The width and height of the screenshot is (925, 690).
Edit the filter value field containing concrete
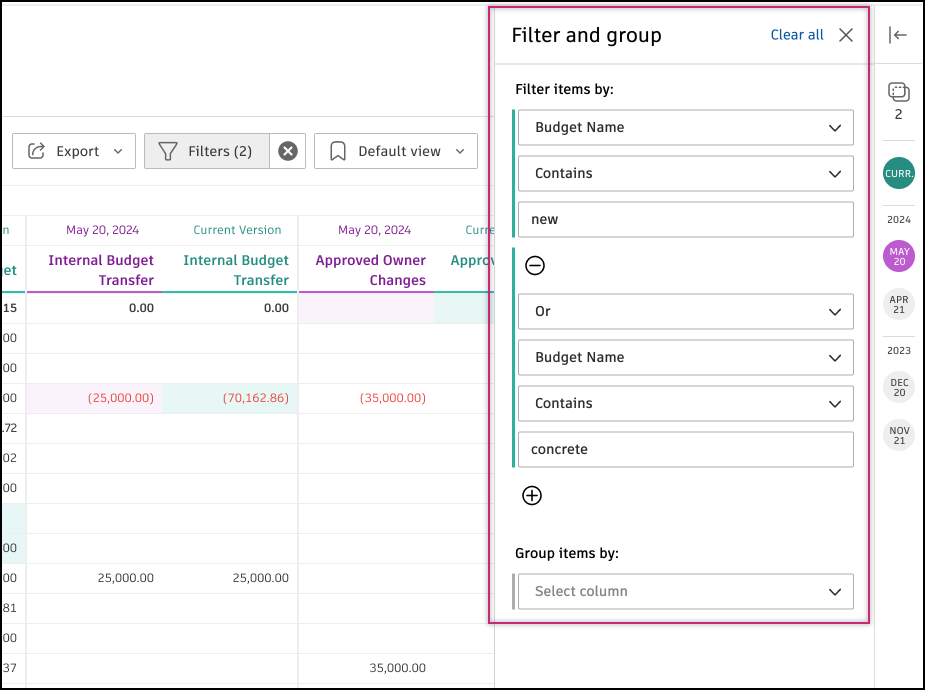coord(685,449)
